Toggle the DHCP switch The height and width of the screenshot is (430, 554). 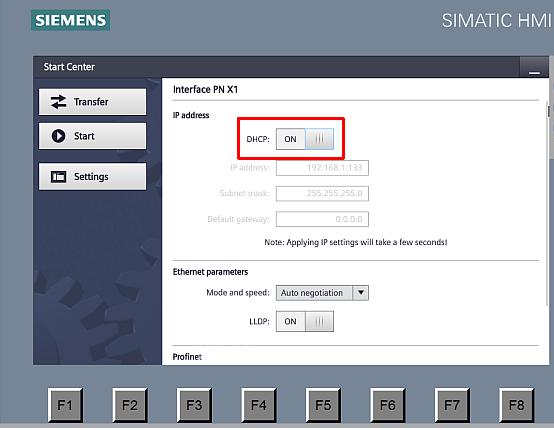pos(305,139)
